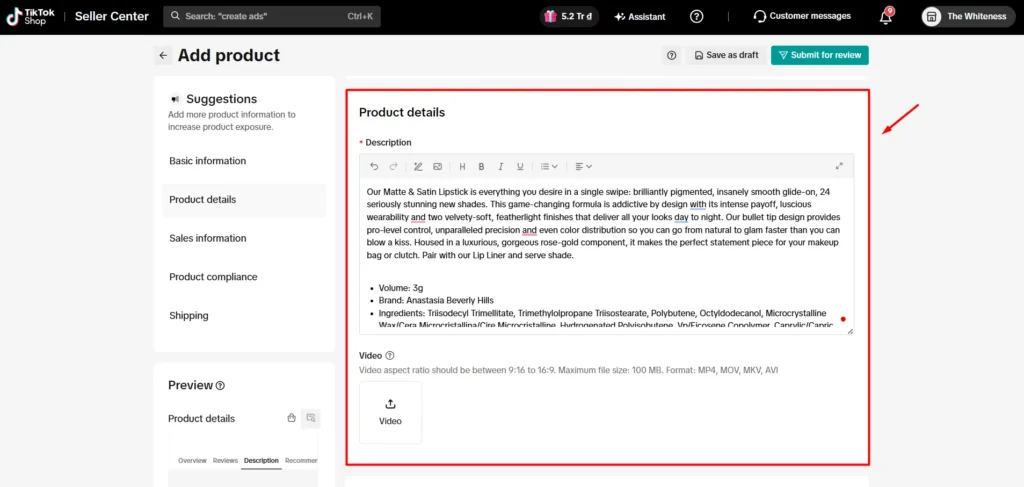The image size is (1024, 487).
Task: Click the AI writing pen icon in editor
Action: [x=418, y=166]
